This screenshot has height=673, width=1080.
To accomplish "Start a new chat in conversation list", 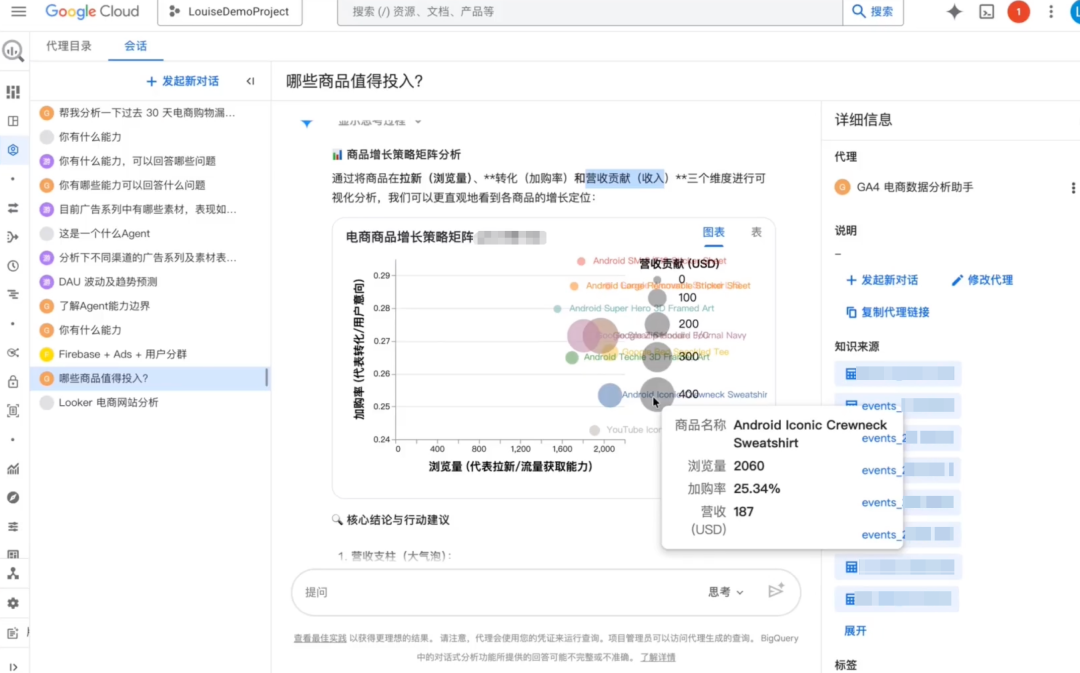I will click(x=183, y=81).
